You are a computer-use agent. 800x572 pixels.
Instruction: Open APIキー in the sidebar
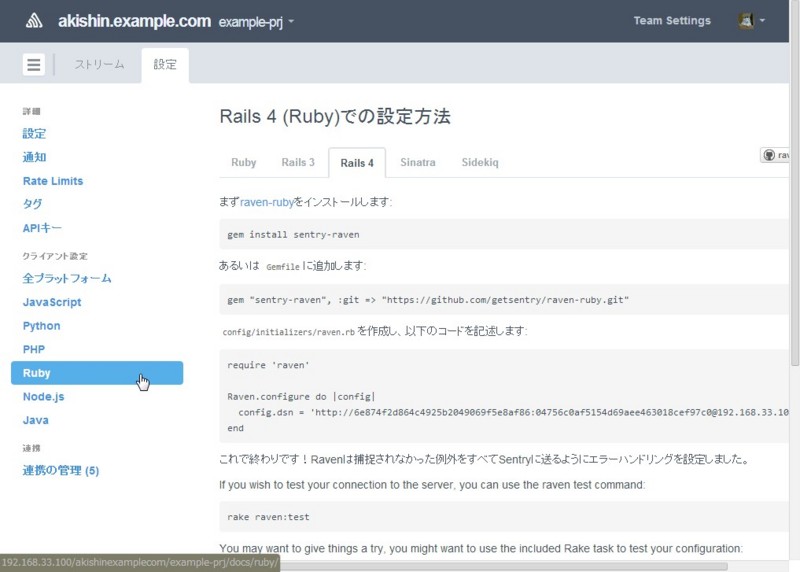pyautogui.click(x=42, y=228)
